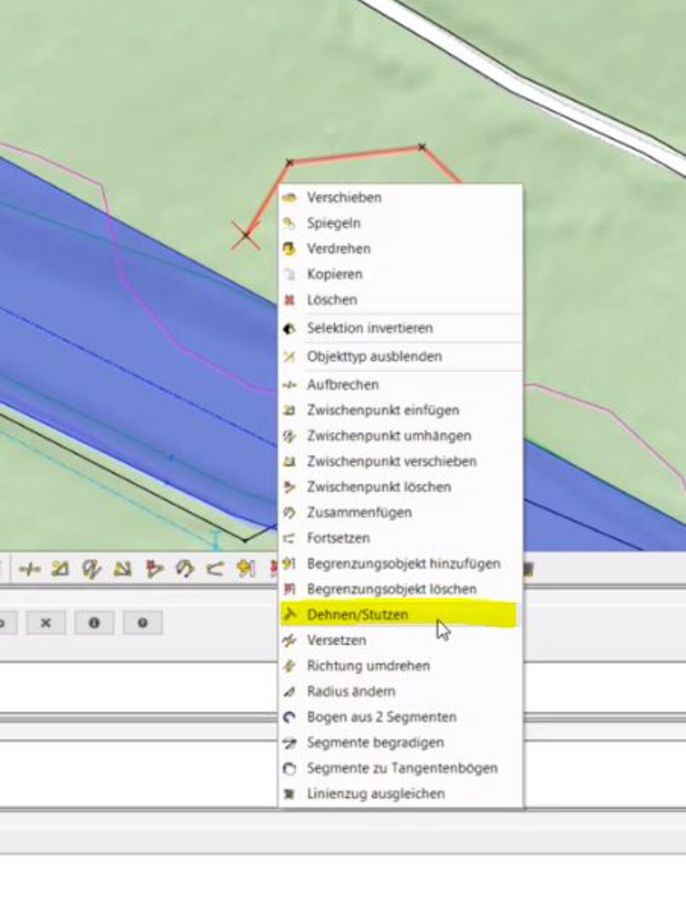Select Zwischenpunkt löschen menu entry
The width and height of the screenshot is (686, 900).
tap(401, 487)
